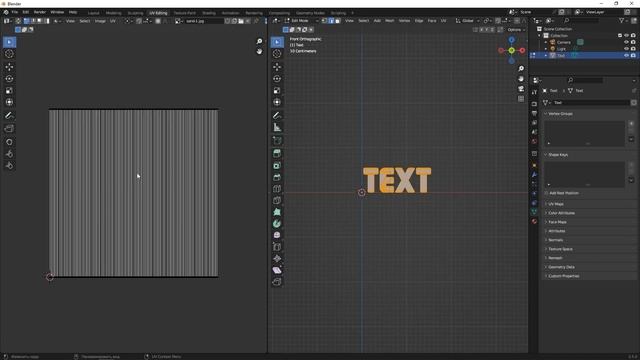The width and height of the screenshot is (640, 360).
Task: Select the UV editor Cursor tool
Action: coord(9,53)
